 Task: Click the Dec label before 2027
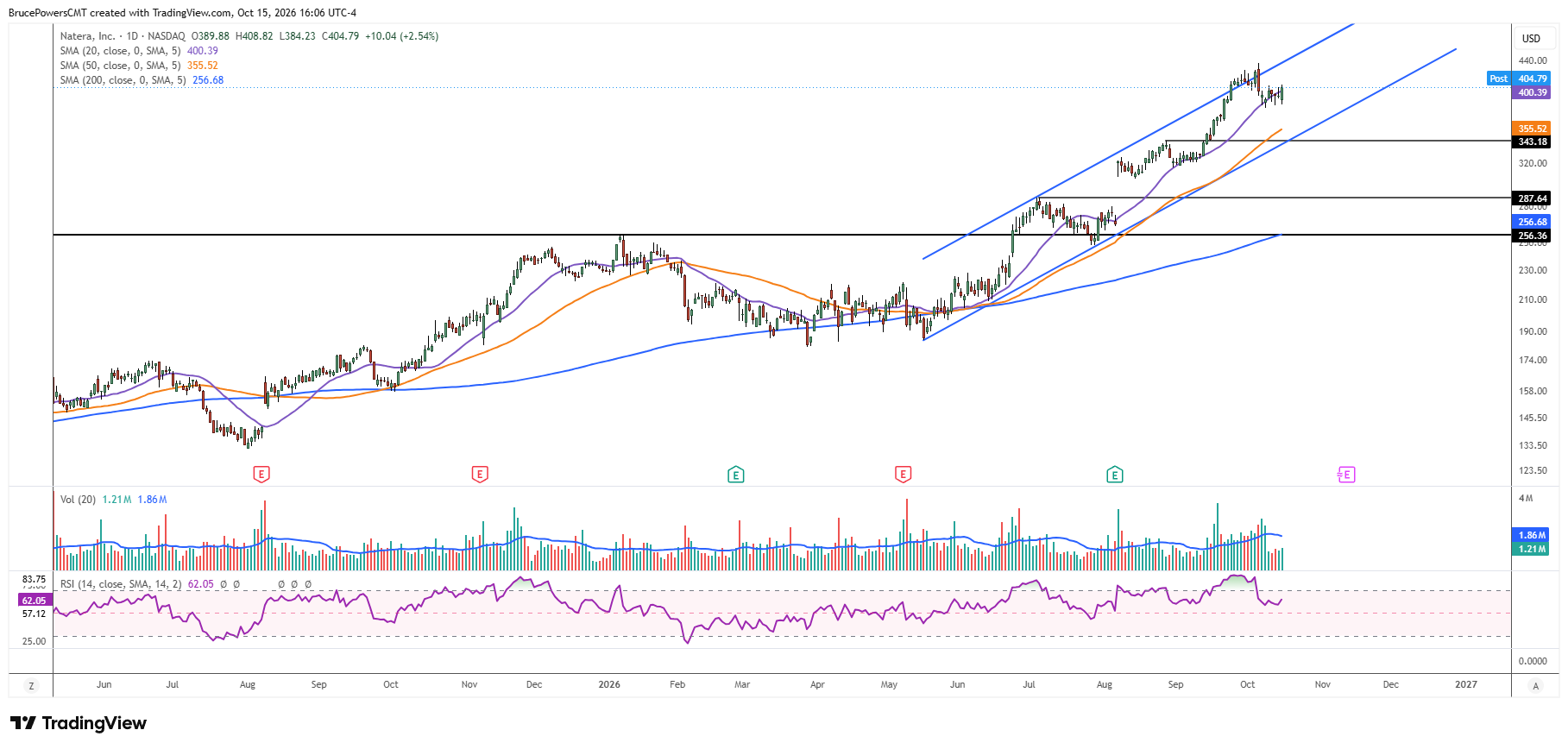pos(1390,684)
